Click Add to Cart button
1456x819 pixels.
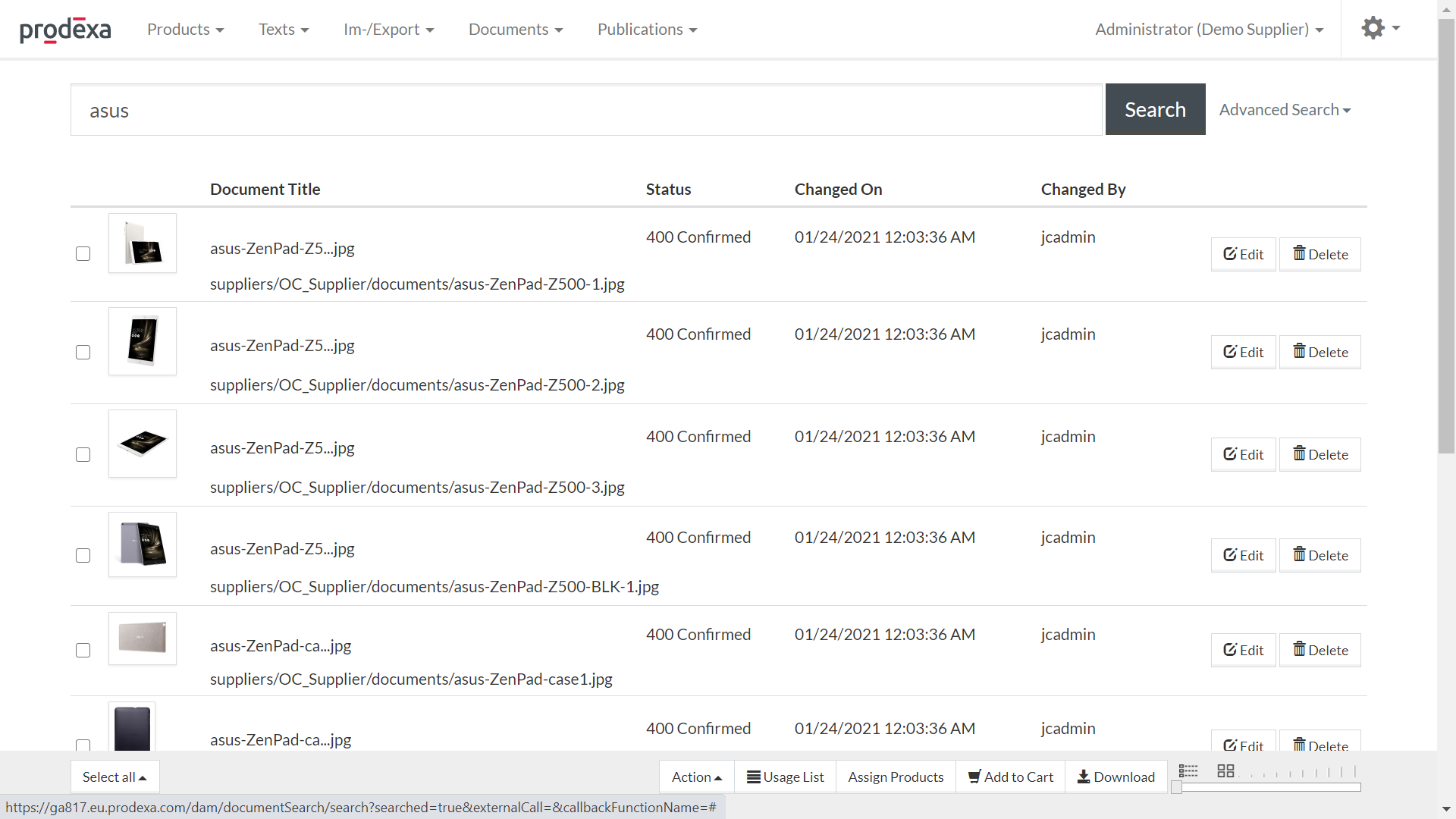tap(1010, 777)
